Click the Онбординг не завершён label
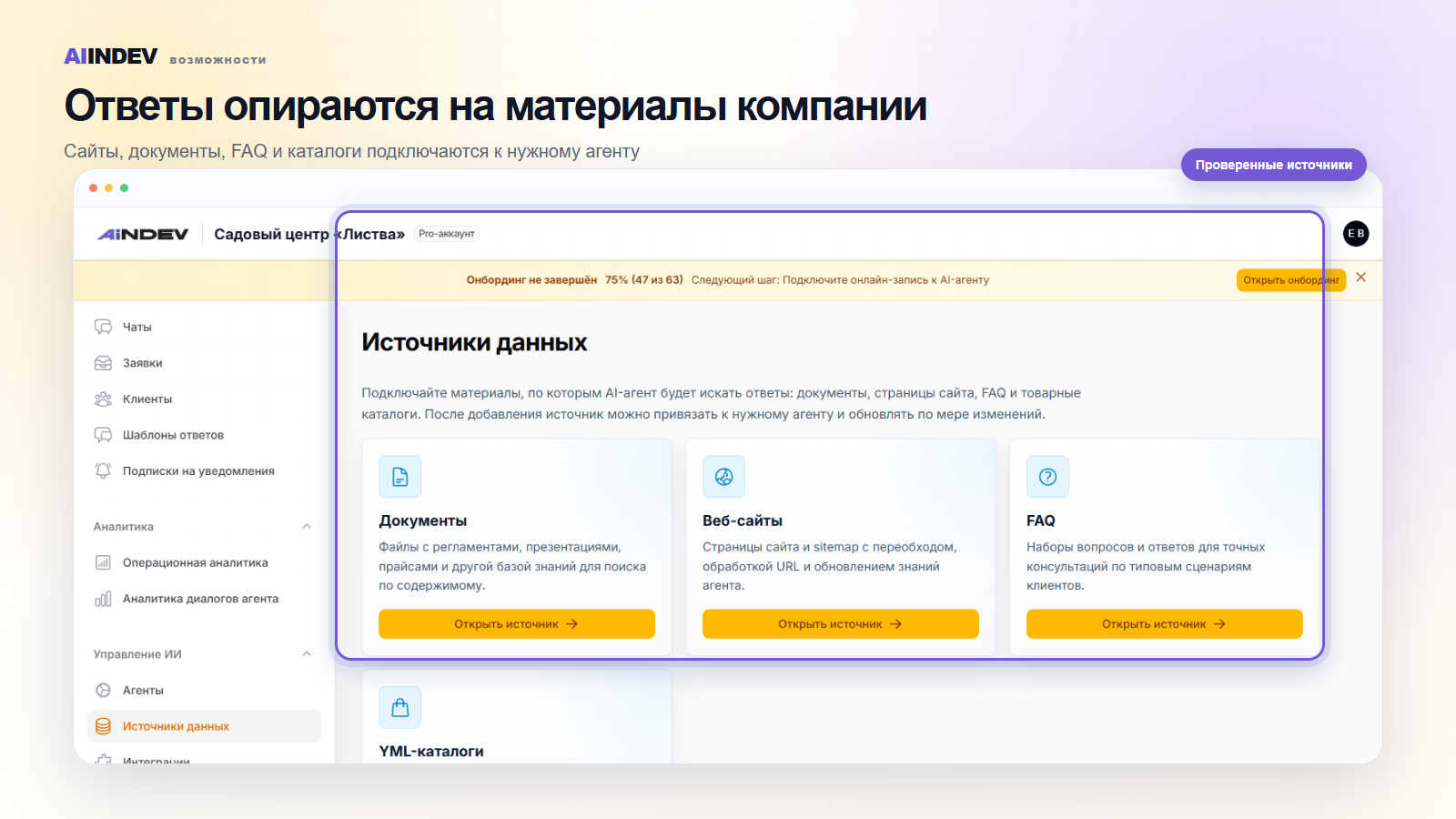Viewport: 1456px width, 819px height. tap(531, 280)
